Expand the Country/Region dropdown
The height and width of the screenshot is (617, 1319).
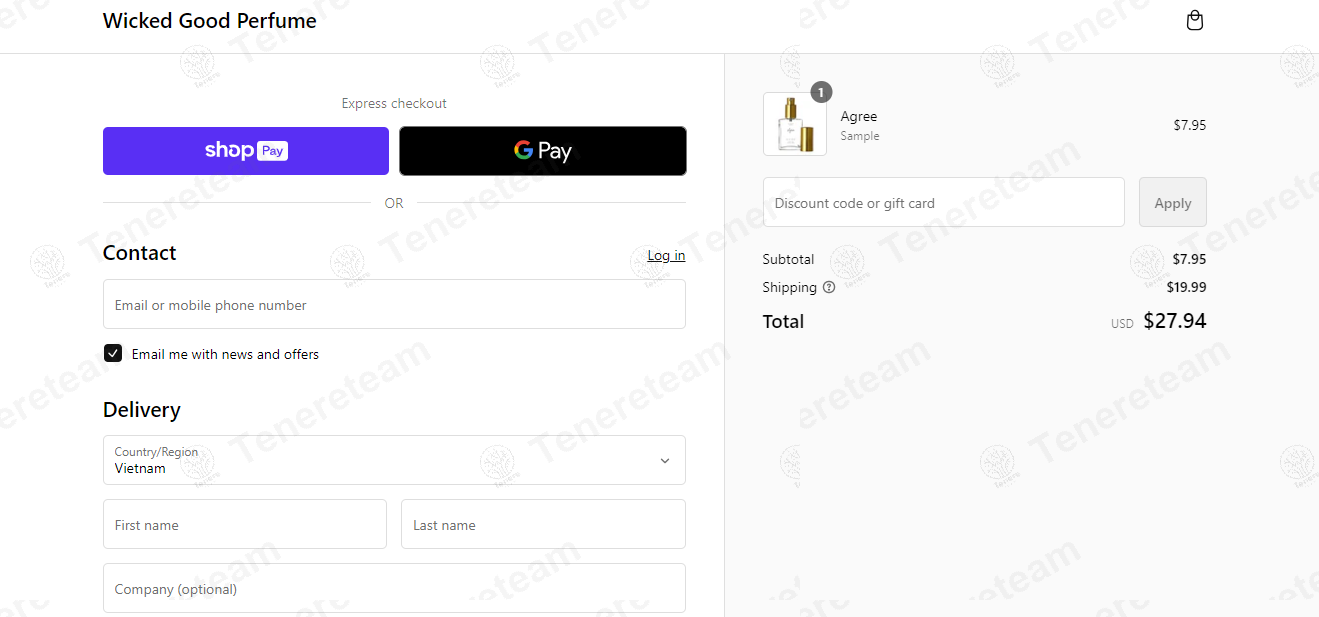tap(394, 460)
